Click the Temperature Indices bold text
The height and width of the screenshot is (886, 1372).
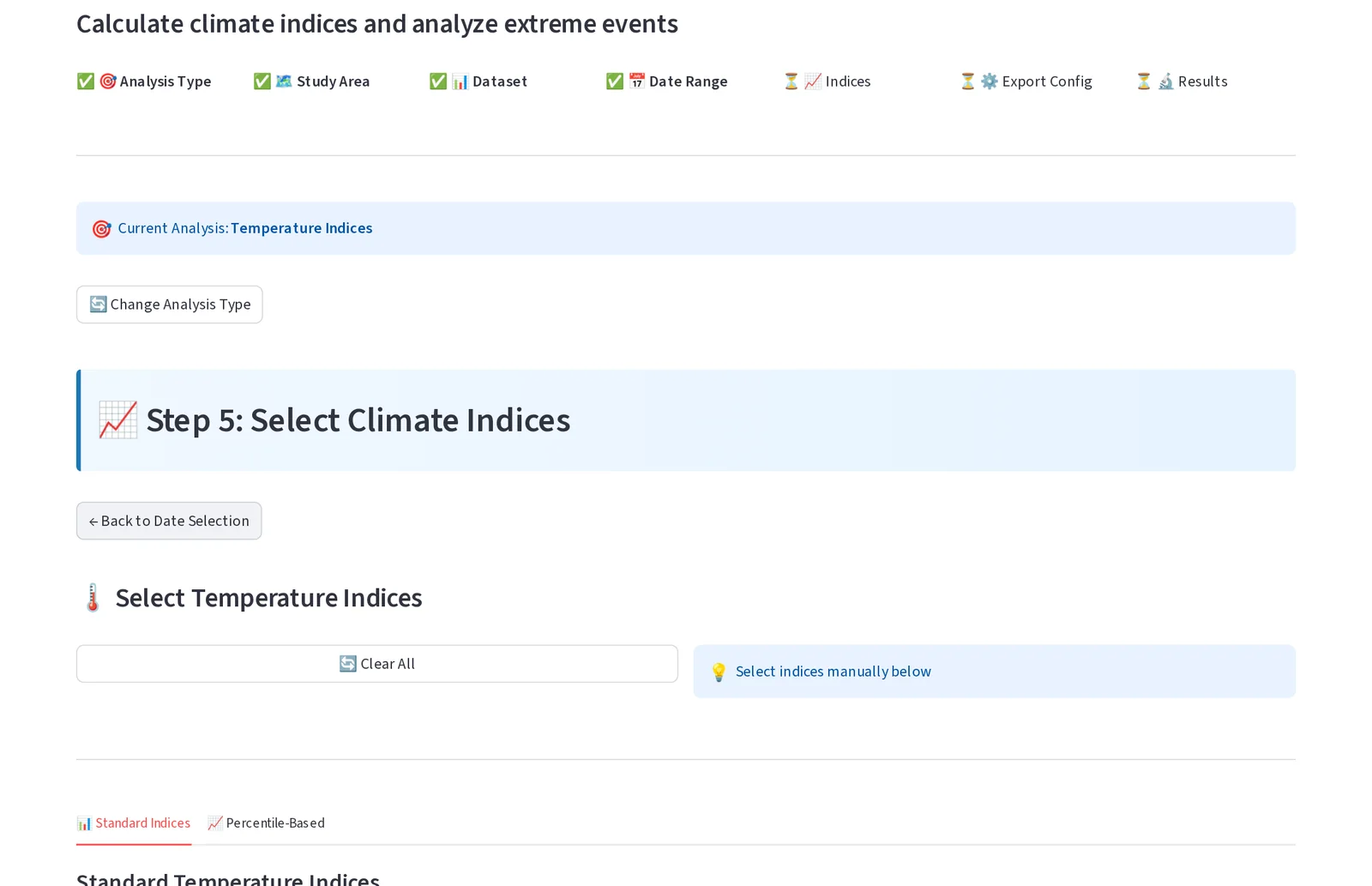coord(302,228)
